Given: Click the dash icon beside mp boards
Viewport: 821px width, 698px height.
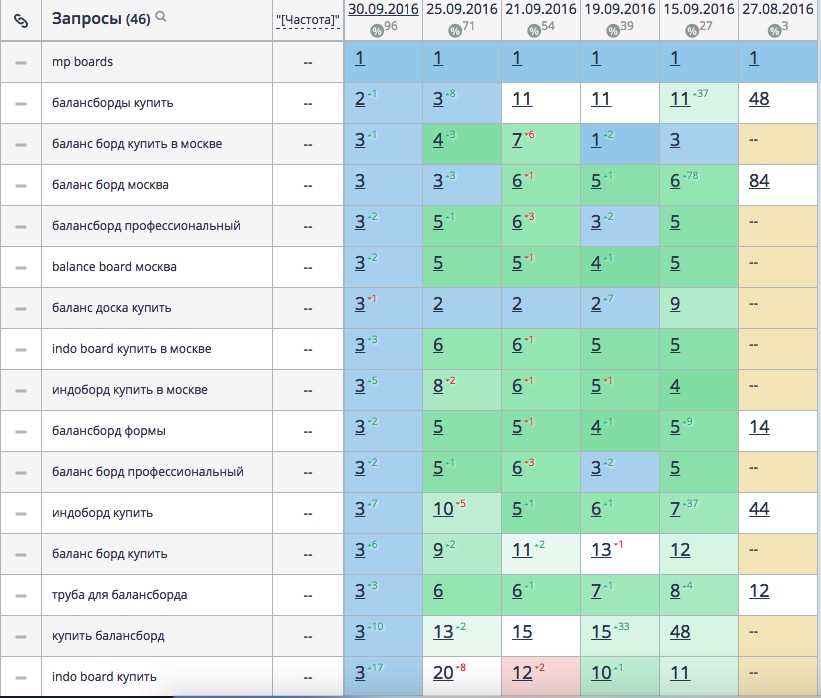Looking at the screenshot, I should 20,62.
